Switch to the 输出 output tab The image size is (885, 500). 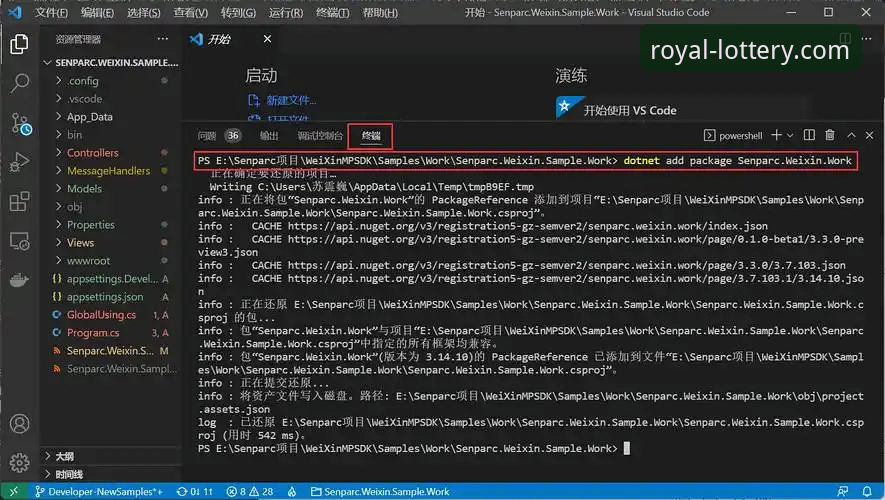[x=269, y=135]
